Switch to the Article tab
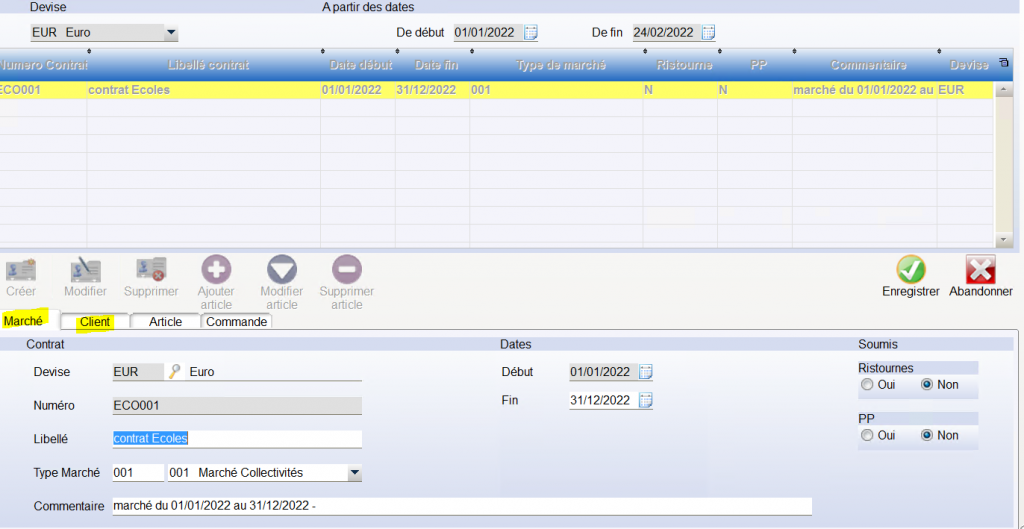The height and width of the screenshot is (529, 1024). (165, 322)
